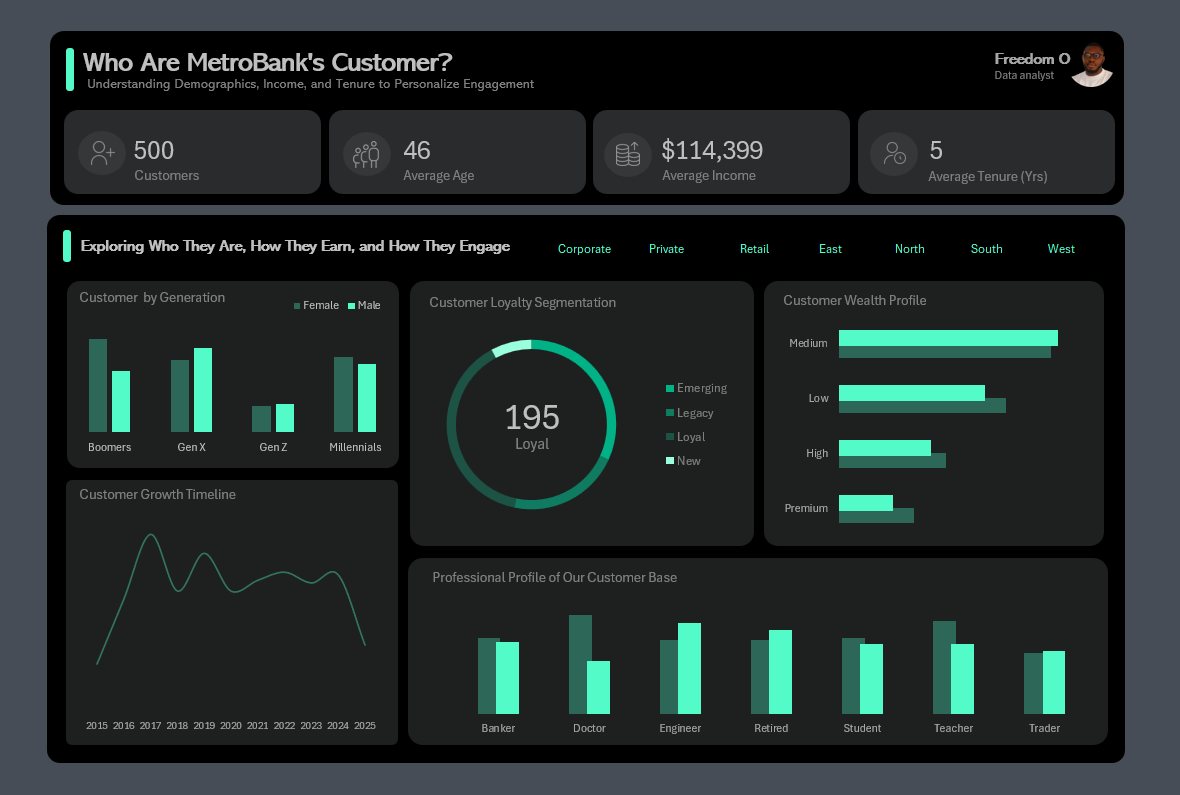Click the Premium axis label
The width and height of the screenshot is (1180, 795).
pos(806,508)
